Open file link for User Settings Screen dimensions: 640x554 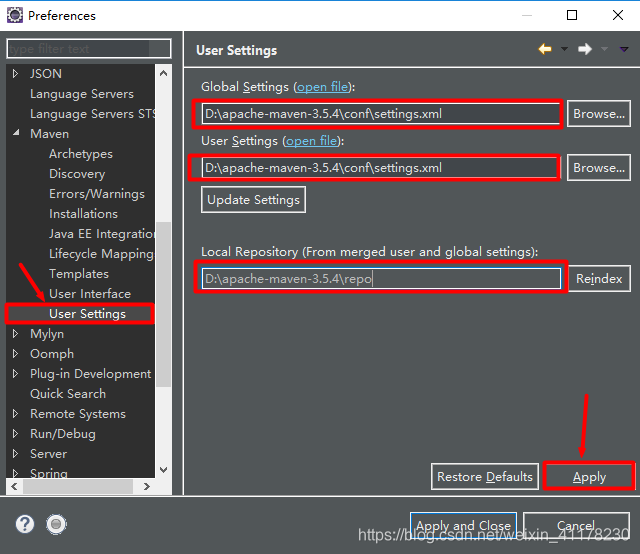pos(312,141)
